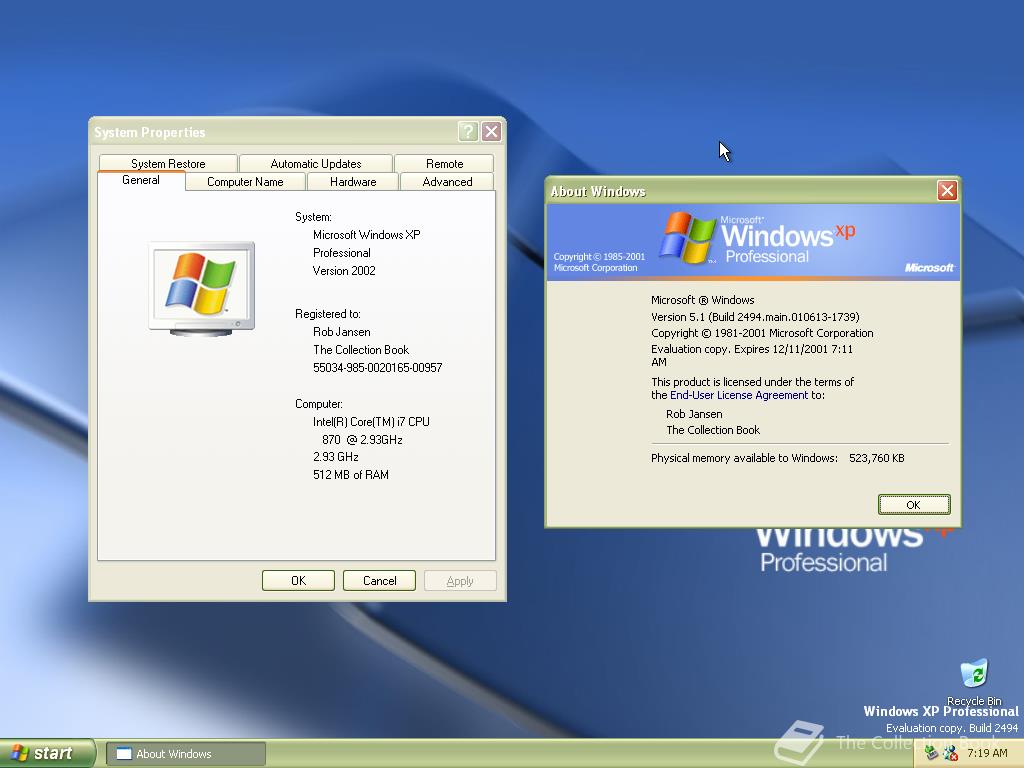The width and height of the screenshot is (1024, 768).
Task: Click the 'Registered to:' label
Action: pos(328,314)
